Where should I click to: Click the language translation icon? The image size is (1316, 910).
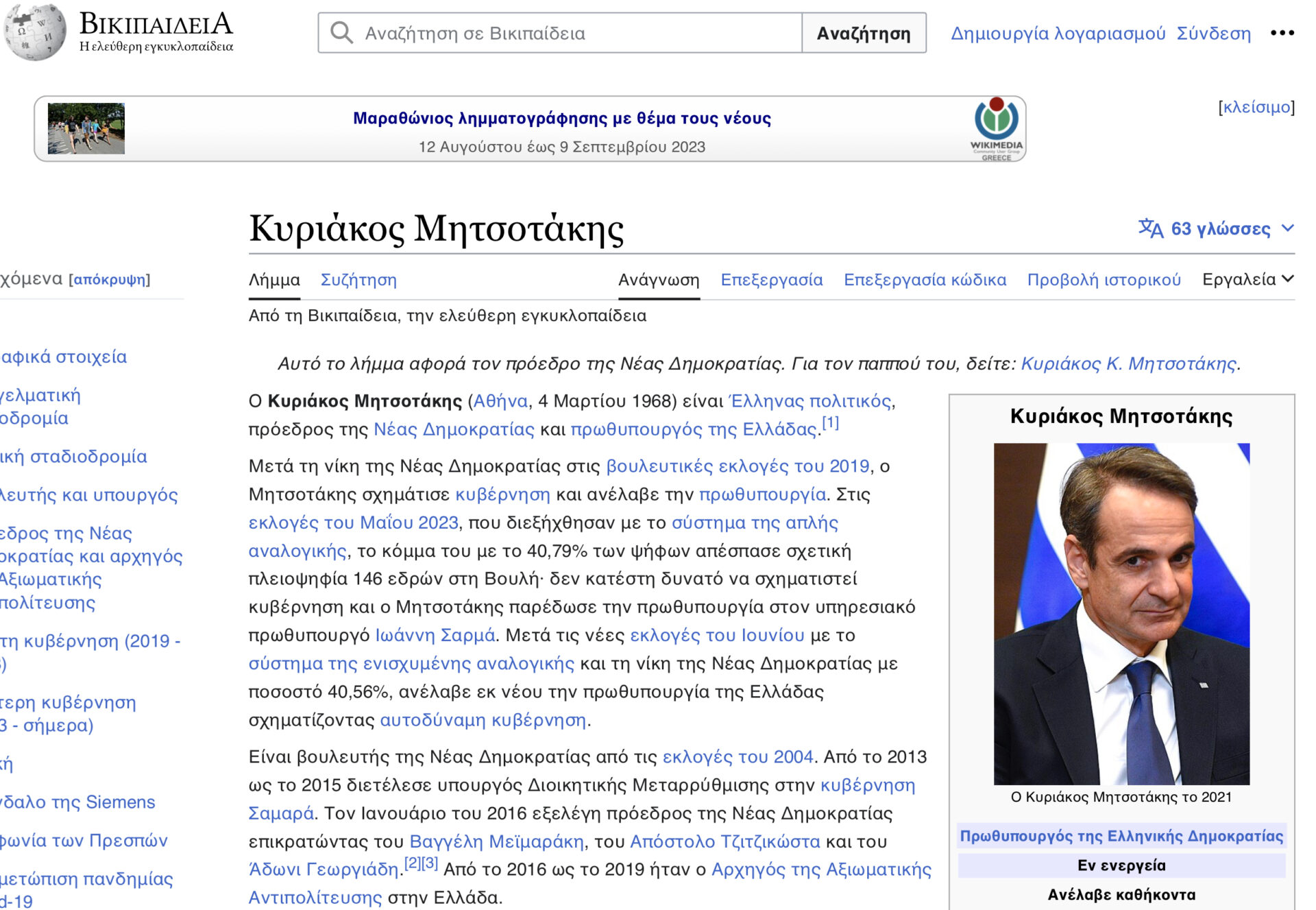(1150, 228)
